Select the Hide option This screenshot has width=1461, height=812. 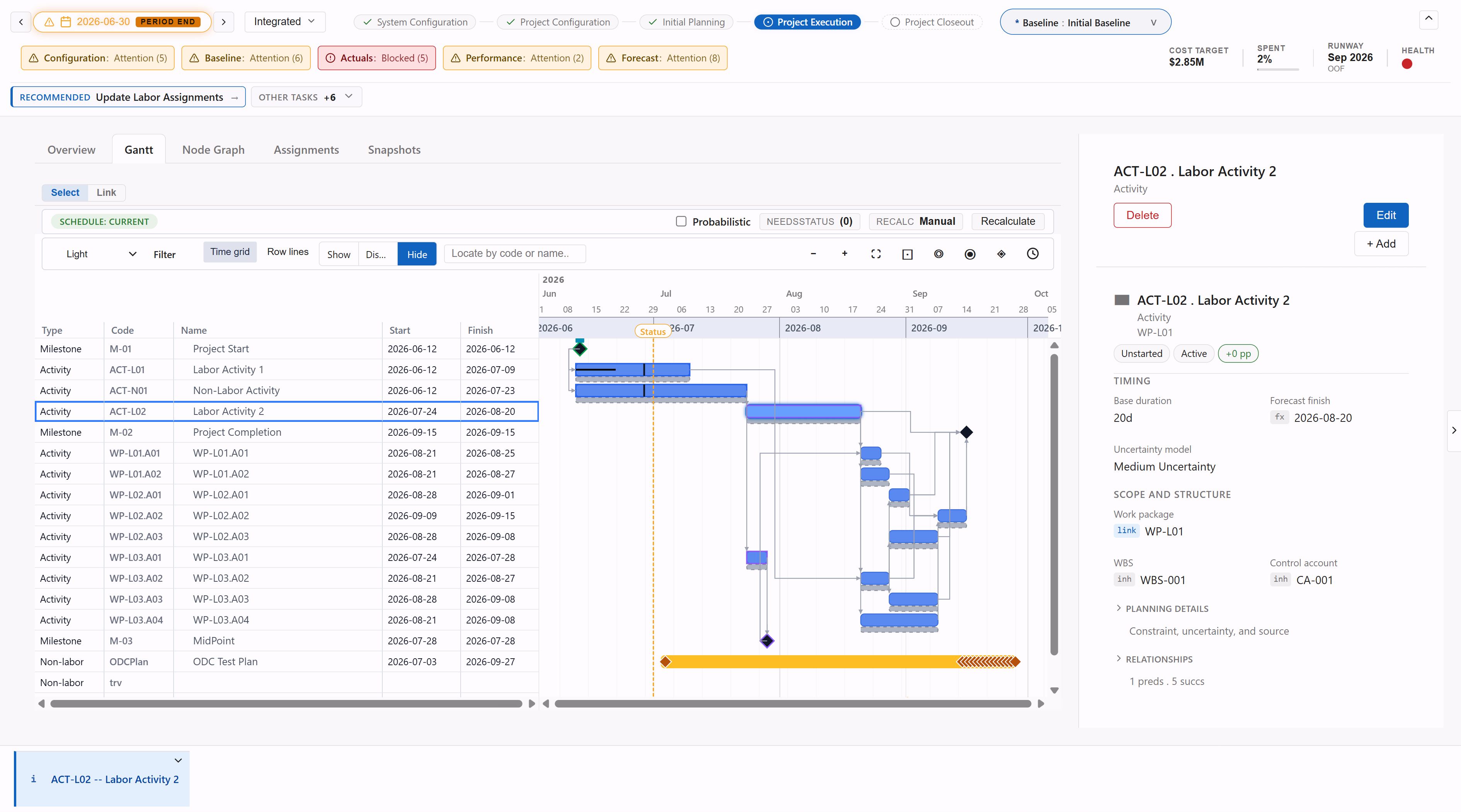click(417, 255)
